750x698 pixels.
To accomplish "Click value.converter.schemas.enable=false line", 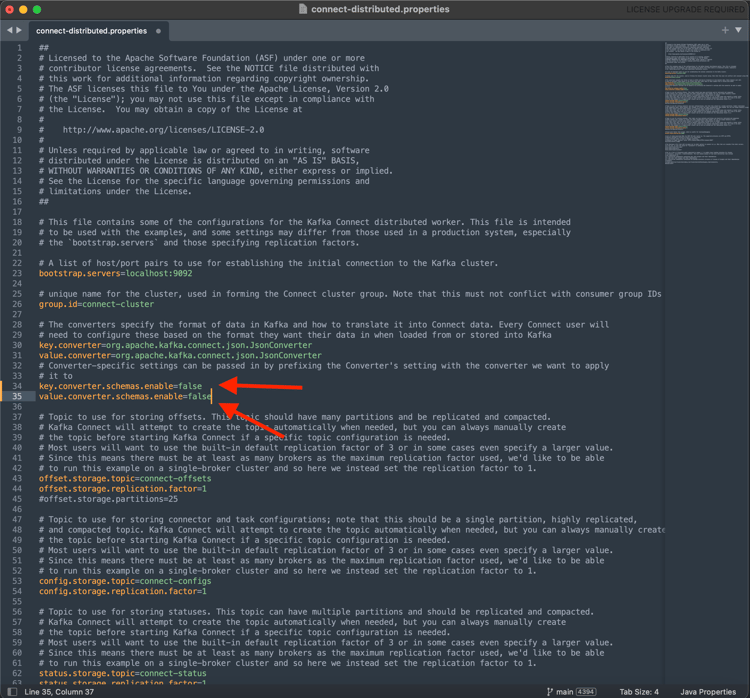I will 125,396.
